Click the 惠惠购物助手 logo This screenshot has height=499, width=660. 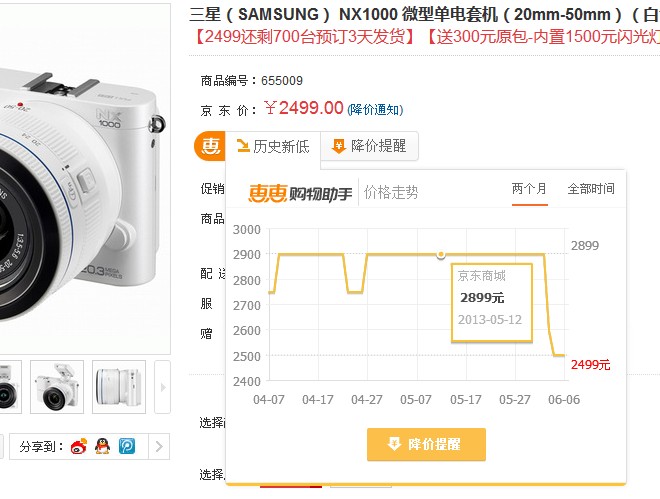click(300, 193)
